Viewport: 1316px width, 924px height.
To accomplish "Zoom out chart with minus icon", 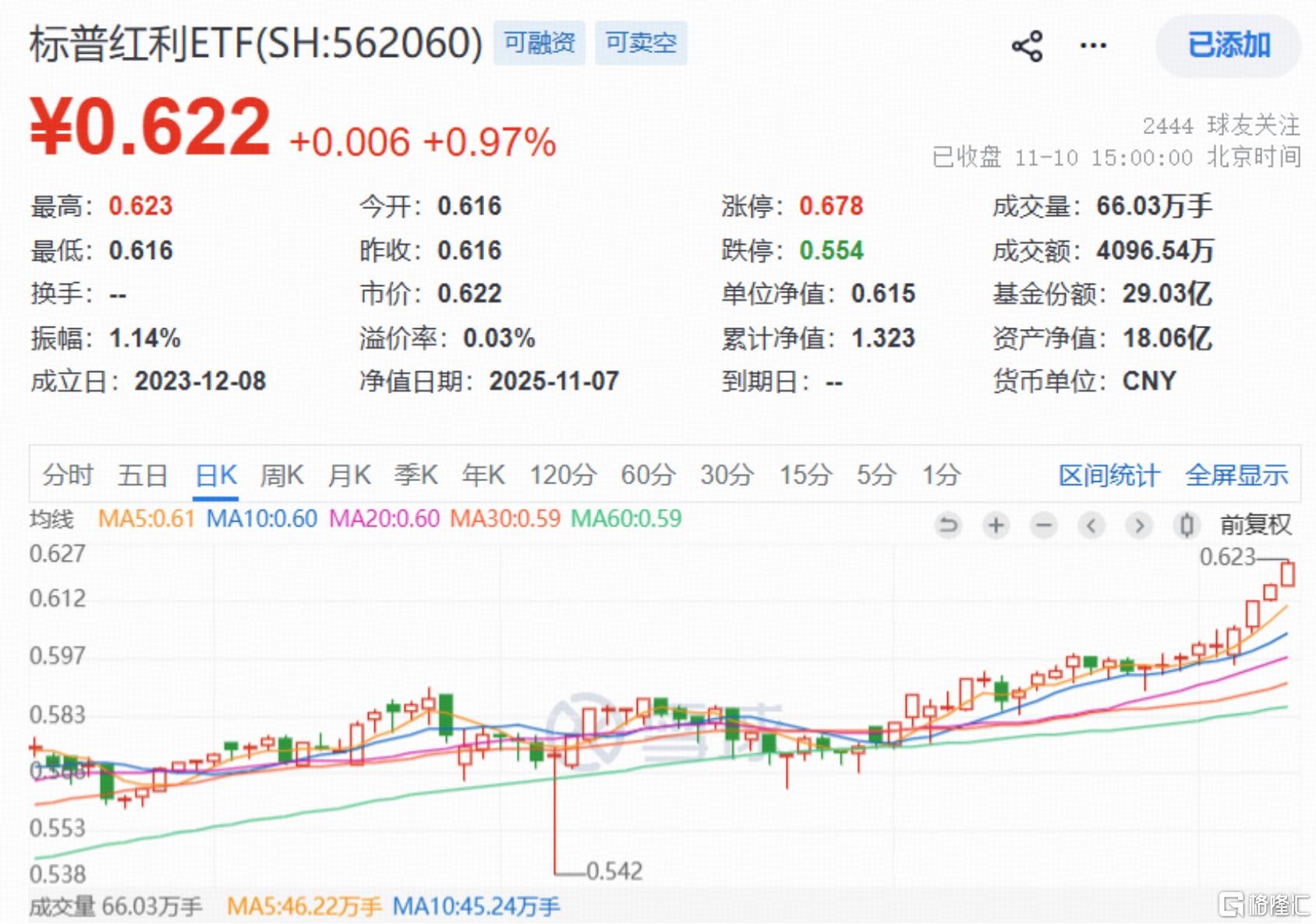I will pos(1043,526).
